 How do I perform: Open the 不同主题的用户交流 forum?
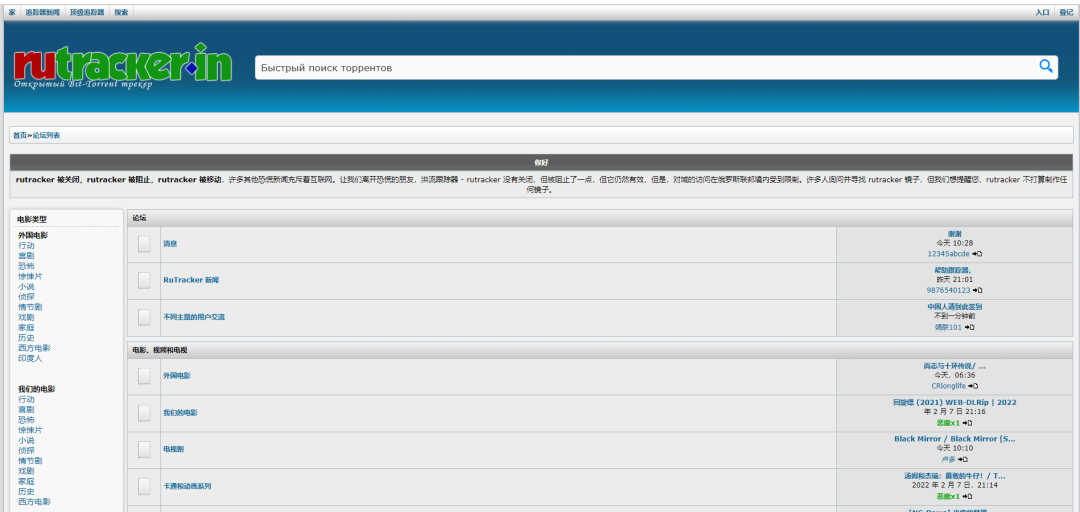[x=194, y=317]
